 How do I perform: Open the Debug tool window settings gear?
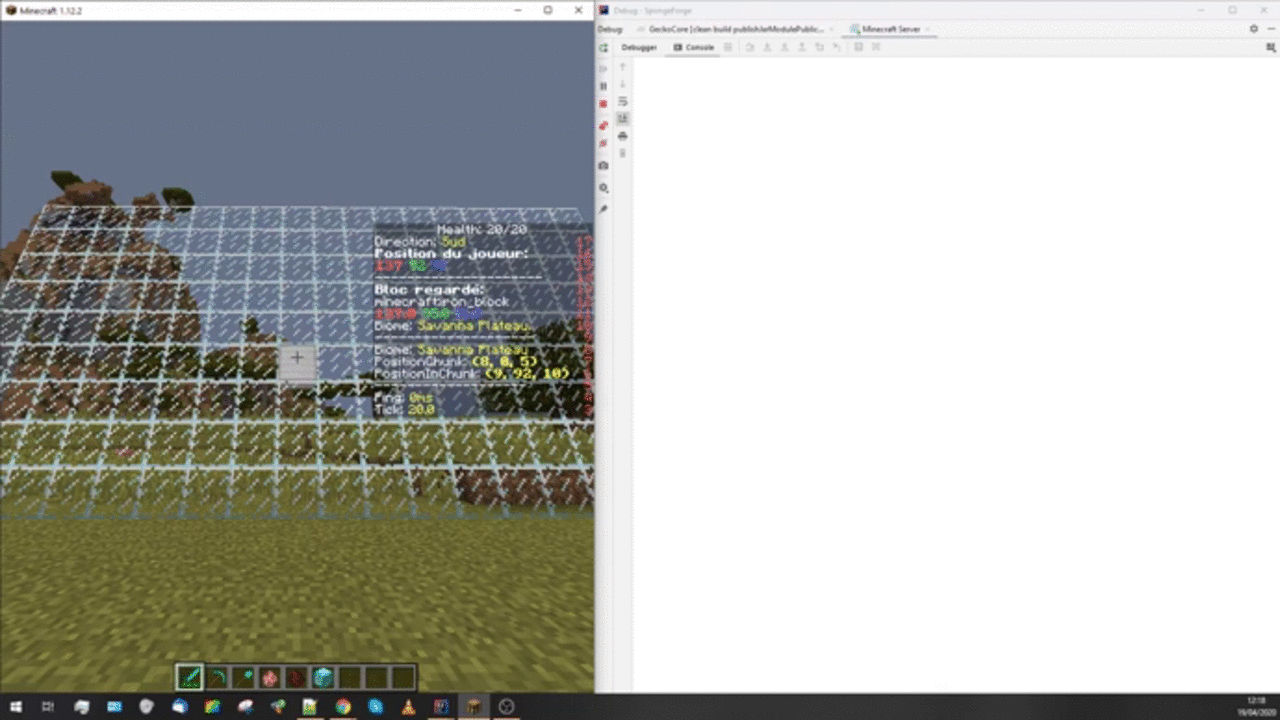tap(1254, 29)
